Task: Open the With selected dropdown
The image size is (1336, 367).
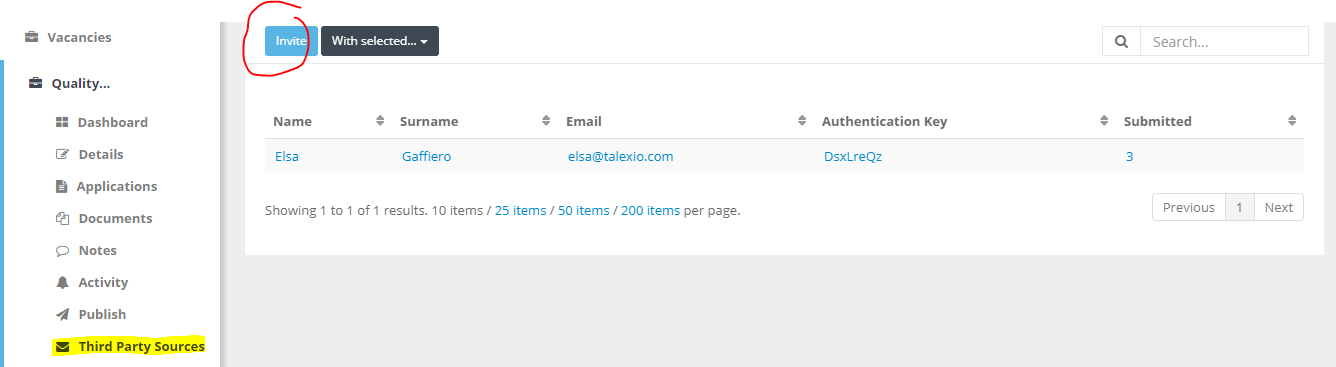Action: [x=380, y=41]
